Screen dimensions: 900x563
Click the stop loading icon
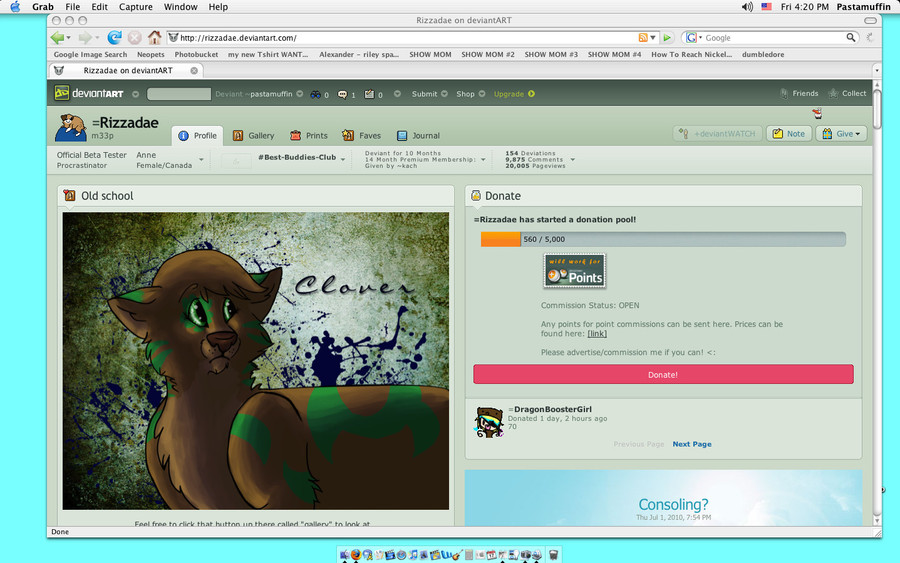pos(134,38)
